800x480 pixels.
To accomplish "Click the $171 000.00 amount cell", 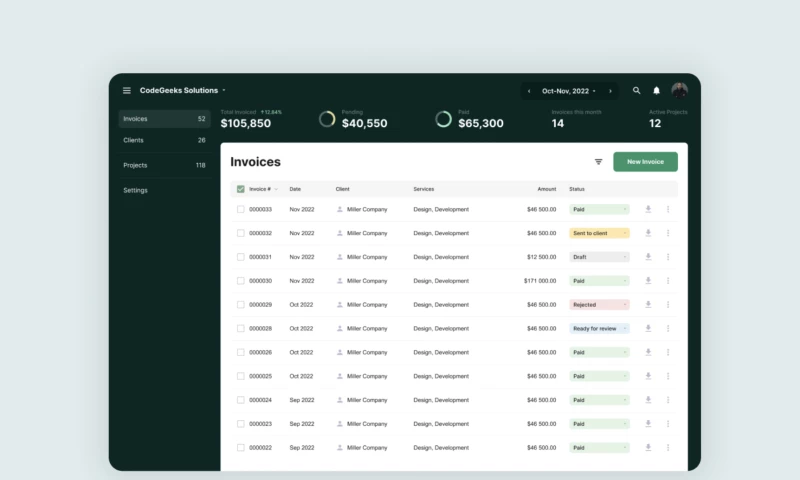I will (540, 281).
